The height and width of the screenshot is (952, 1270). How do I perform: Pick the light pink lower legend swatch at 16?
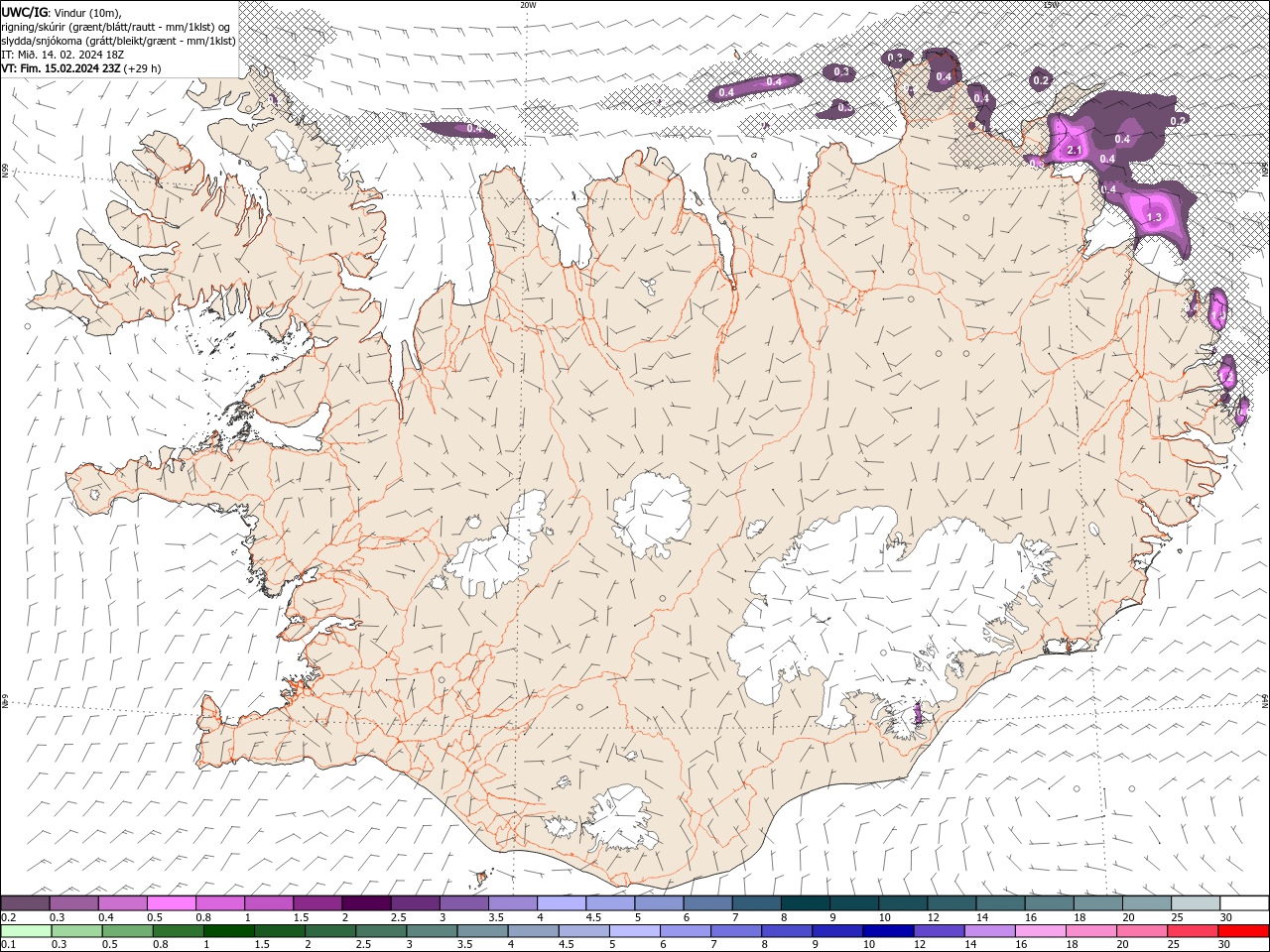point(1040,931)
